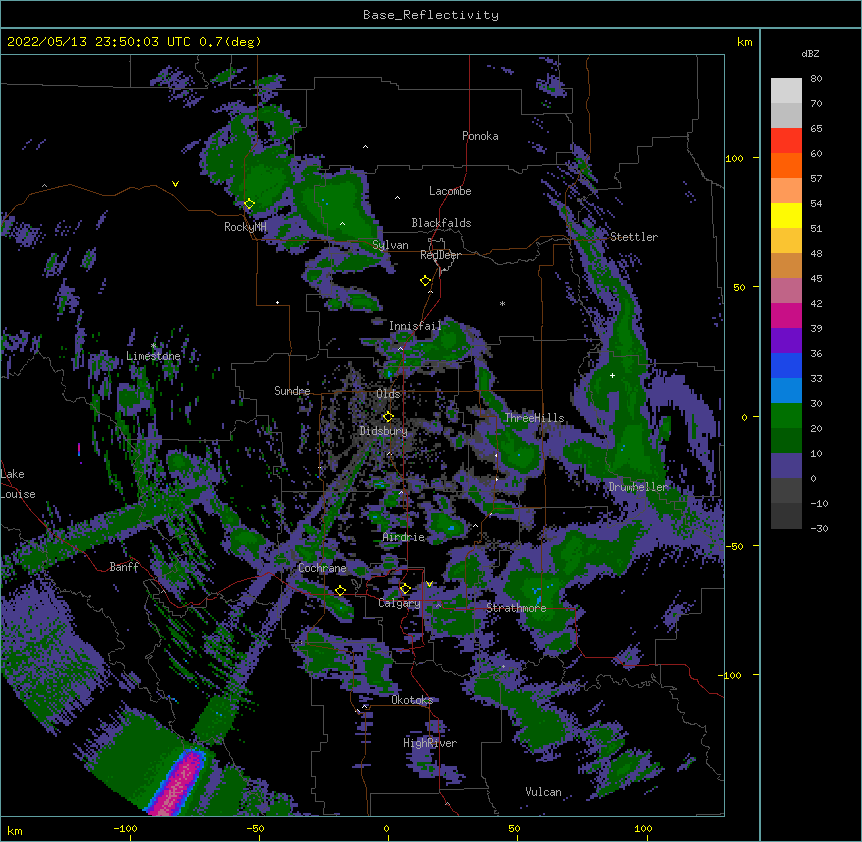
Task: Click the Ponoka city label
Action: coord(480,136)
